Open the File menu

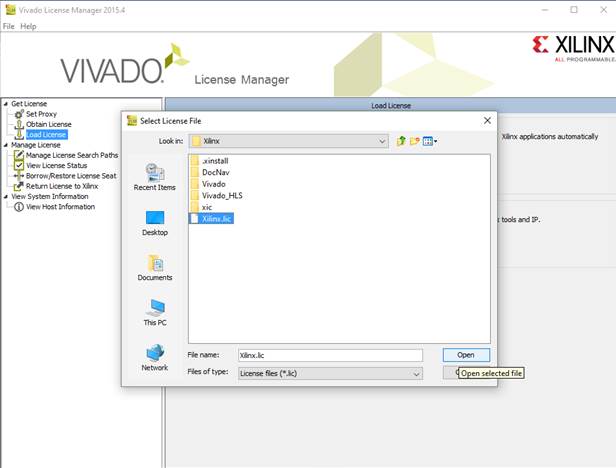coord(8,26)
